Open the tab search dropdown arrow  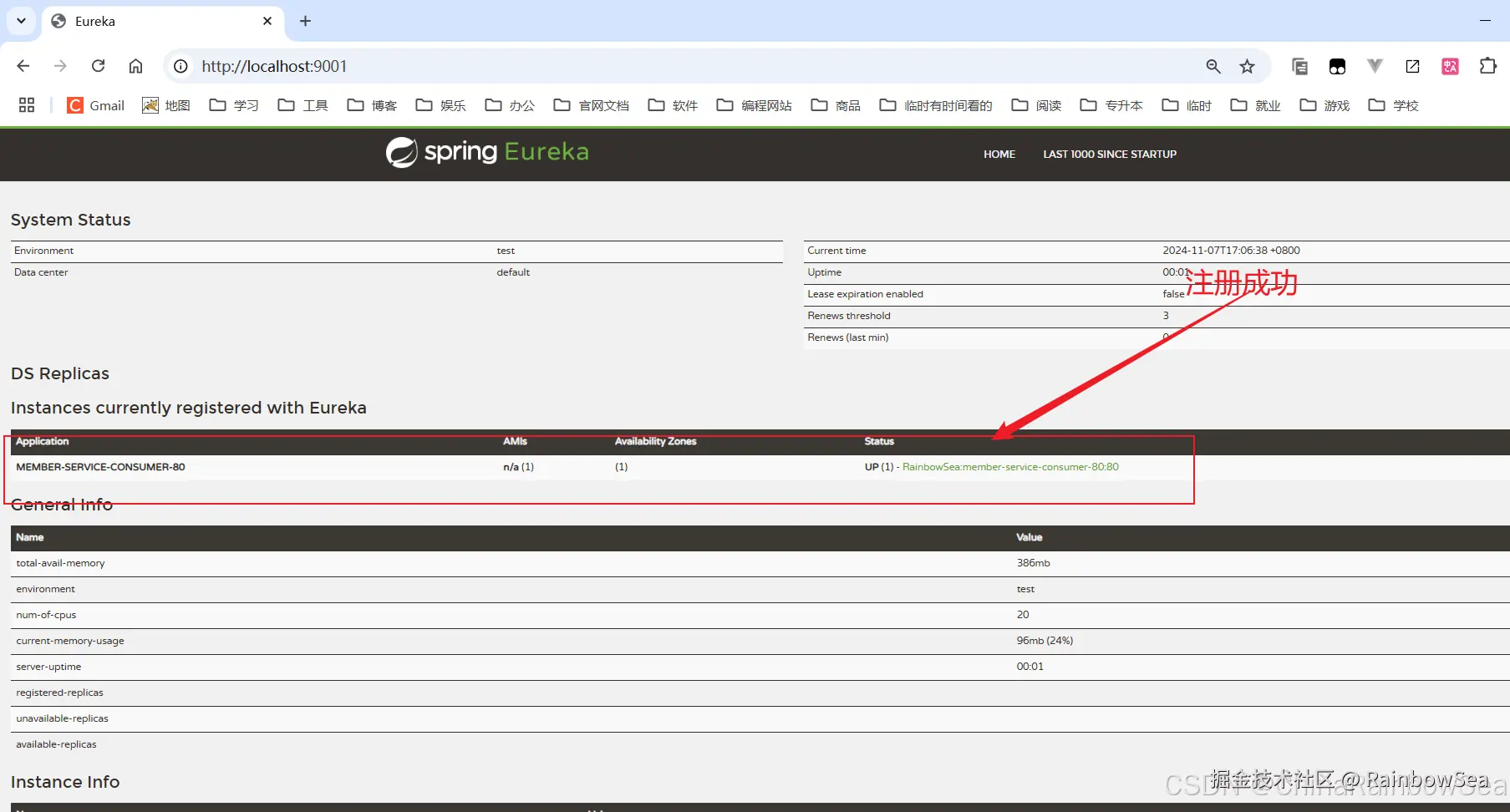(21, 21)
